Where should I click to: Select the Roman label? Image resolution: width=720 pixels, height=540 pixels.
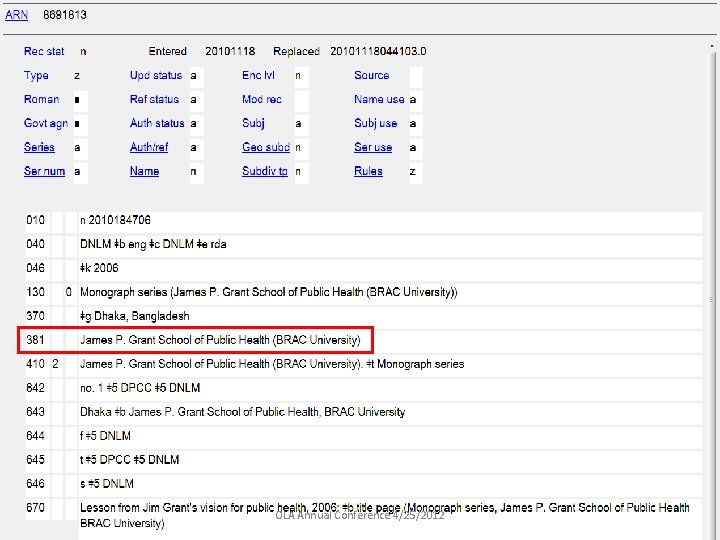click(x=41, y=99)
